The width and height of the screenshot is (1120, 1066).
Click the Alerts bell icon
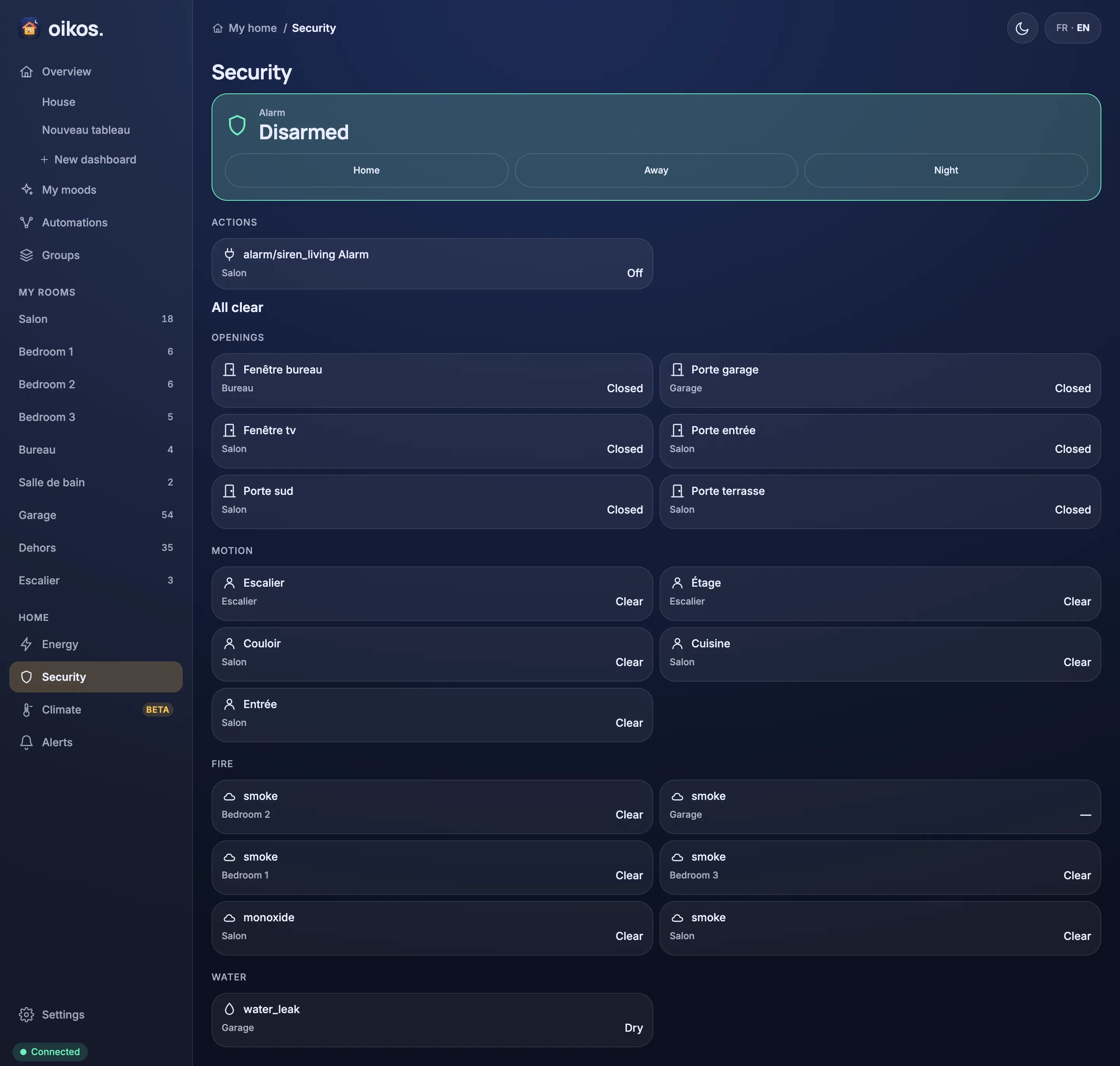[26, 742]
